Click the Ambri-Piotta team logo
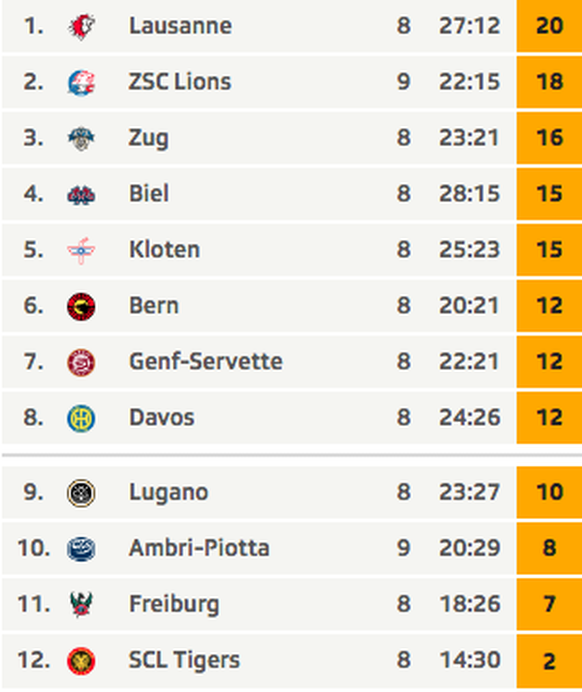582x692 pixels. [81, 549]
